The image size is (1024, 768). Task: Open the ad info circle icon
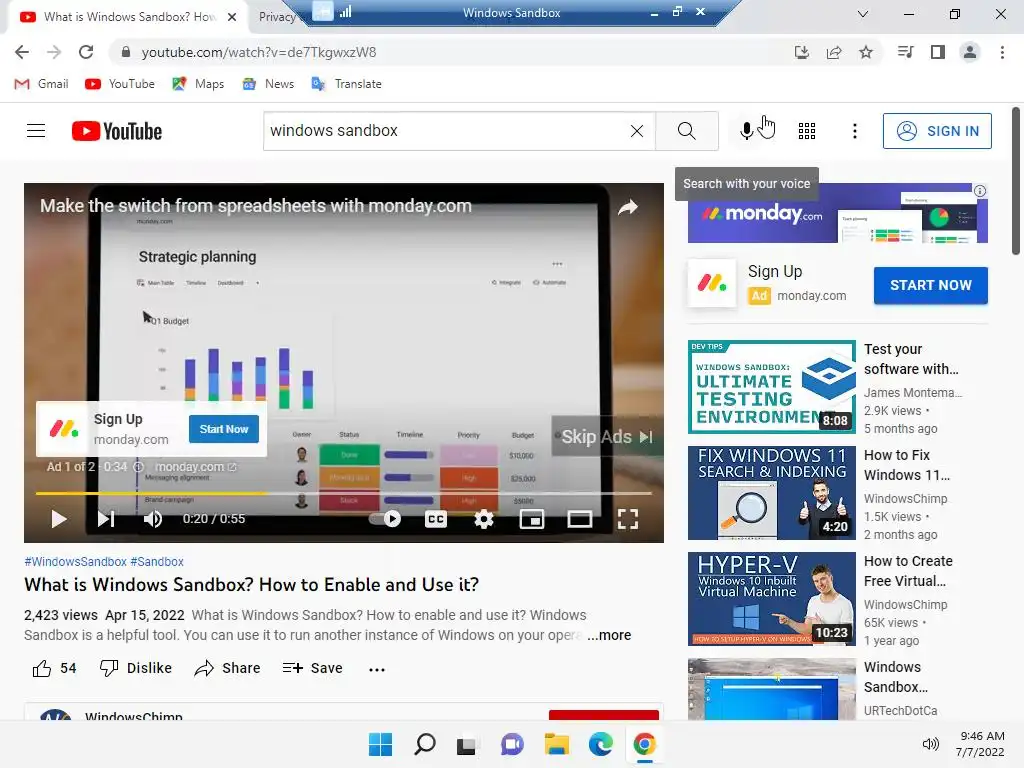click(138, 466)
